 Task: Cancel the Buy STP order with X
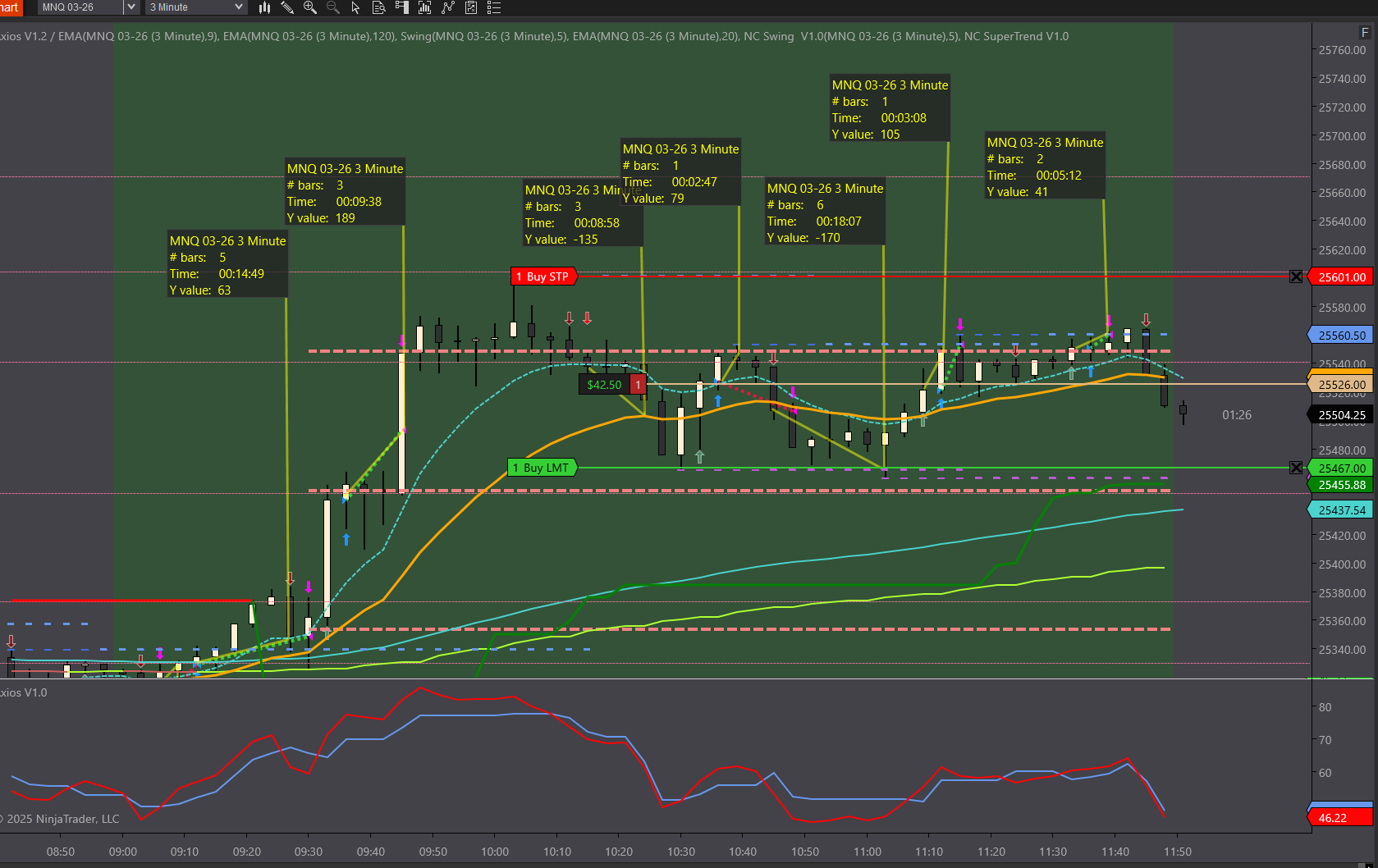(1296, 276)
